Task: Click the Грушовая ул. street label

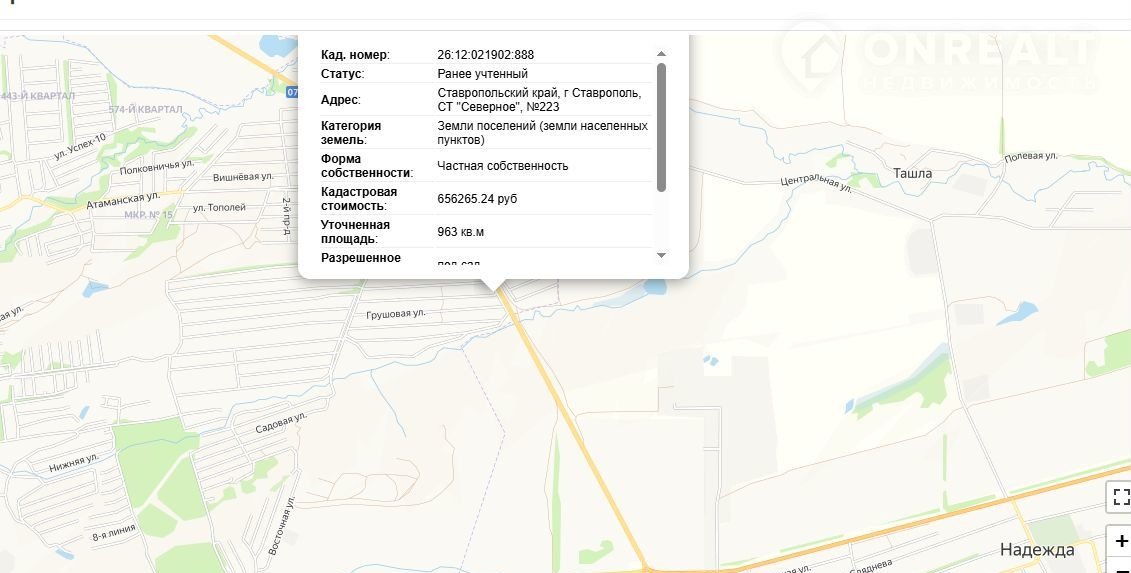Action: pos(396,313)
